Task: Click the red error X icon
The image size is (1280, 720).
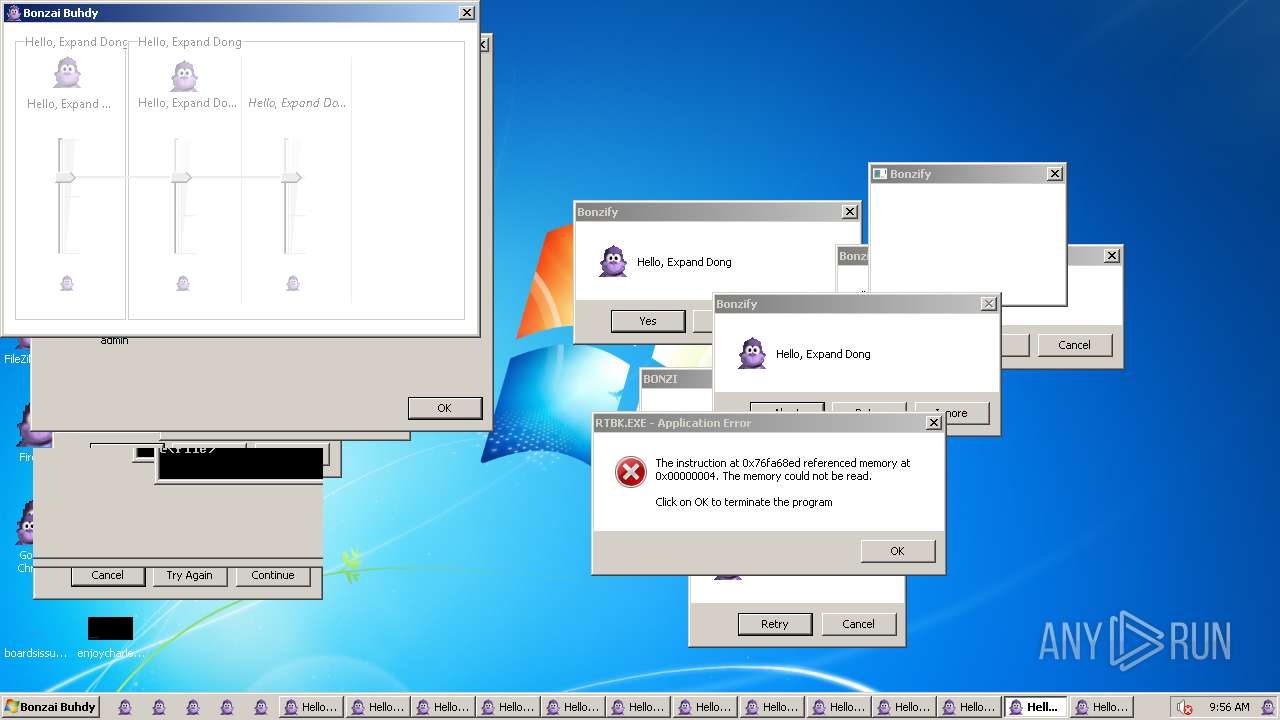Action: pyautogui.click(x=631, y=472)
